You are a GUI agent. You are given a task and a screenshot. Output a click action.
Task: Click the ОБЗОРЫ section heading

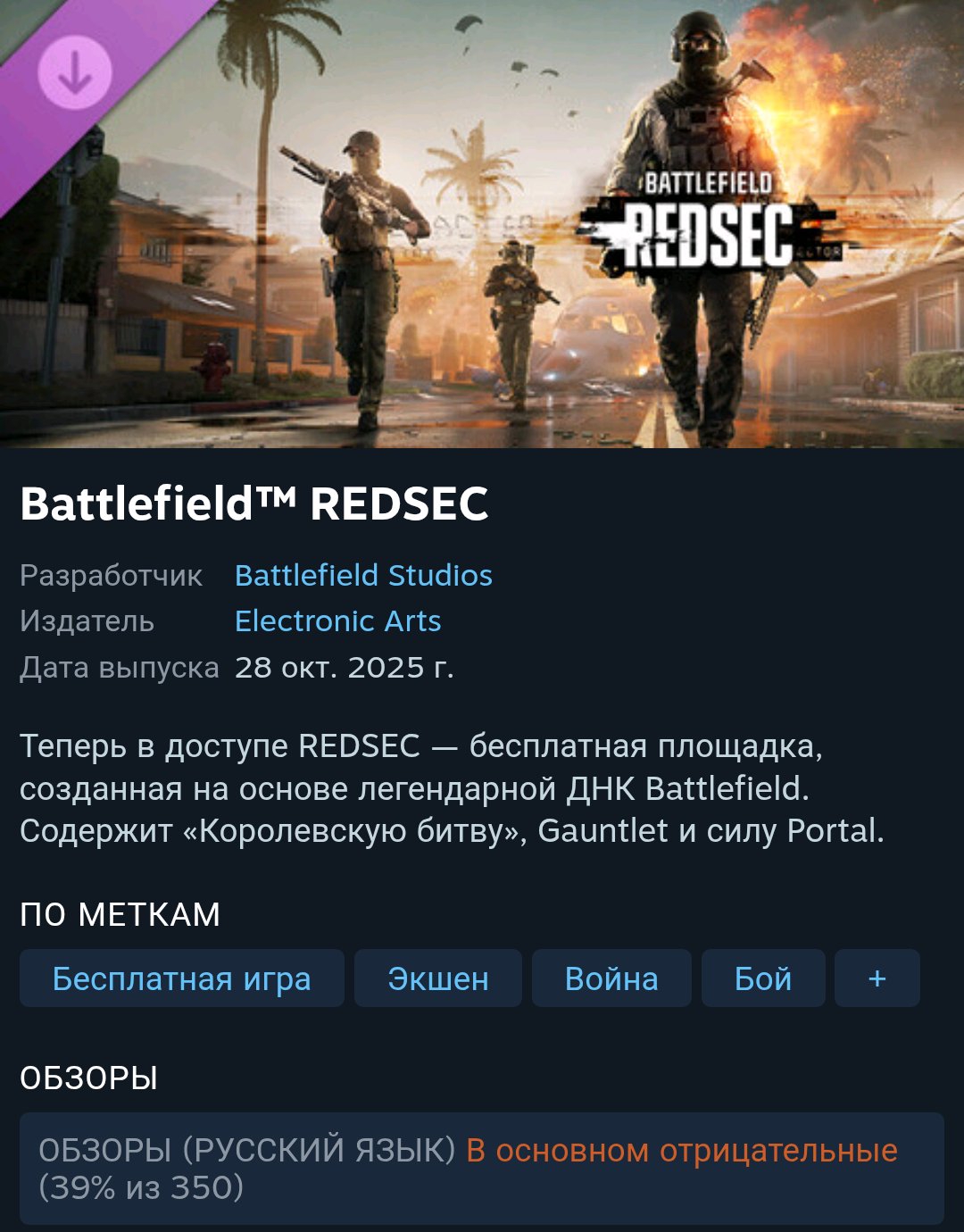point(88,1078)
